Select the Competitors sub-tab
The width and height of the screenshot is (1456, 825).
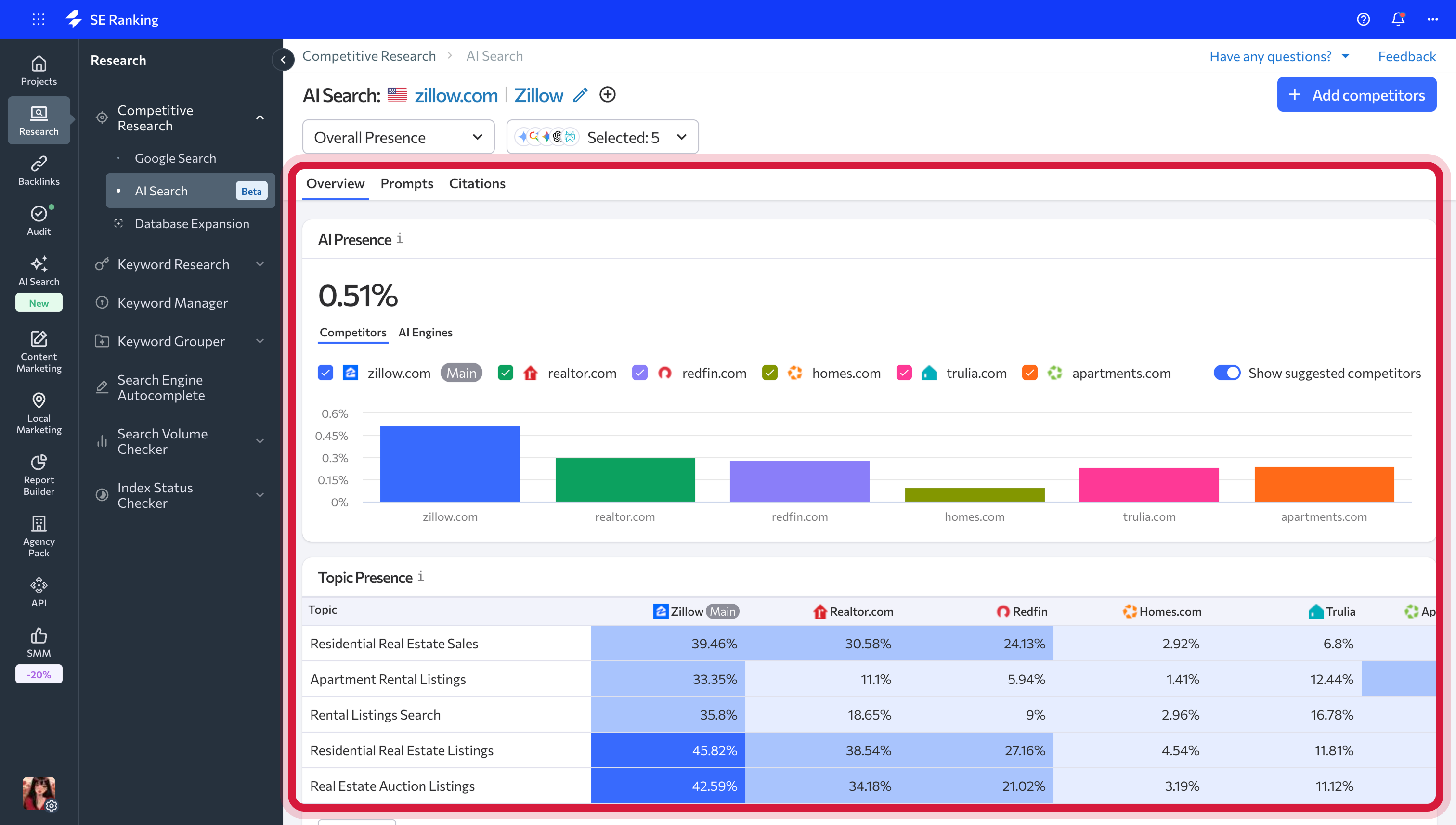pos(352,332)
